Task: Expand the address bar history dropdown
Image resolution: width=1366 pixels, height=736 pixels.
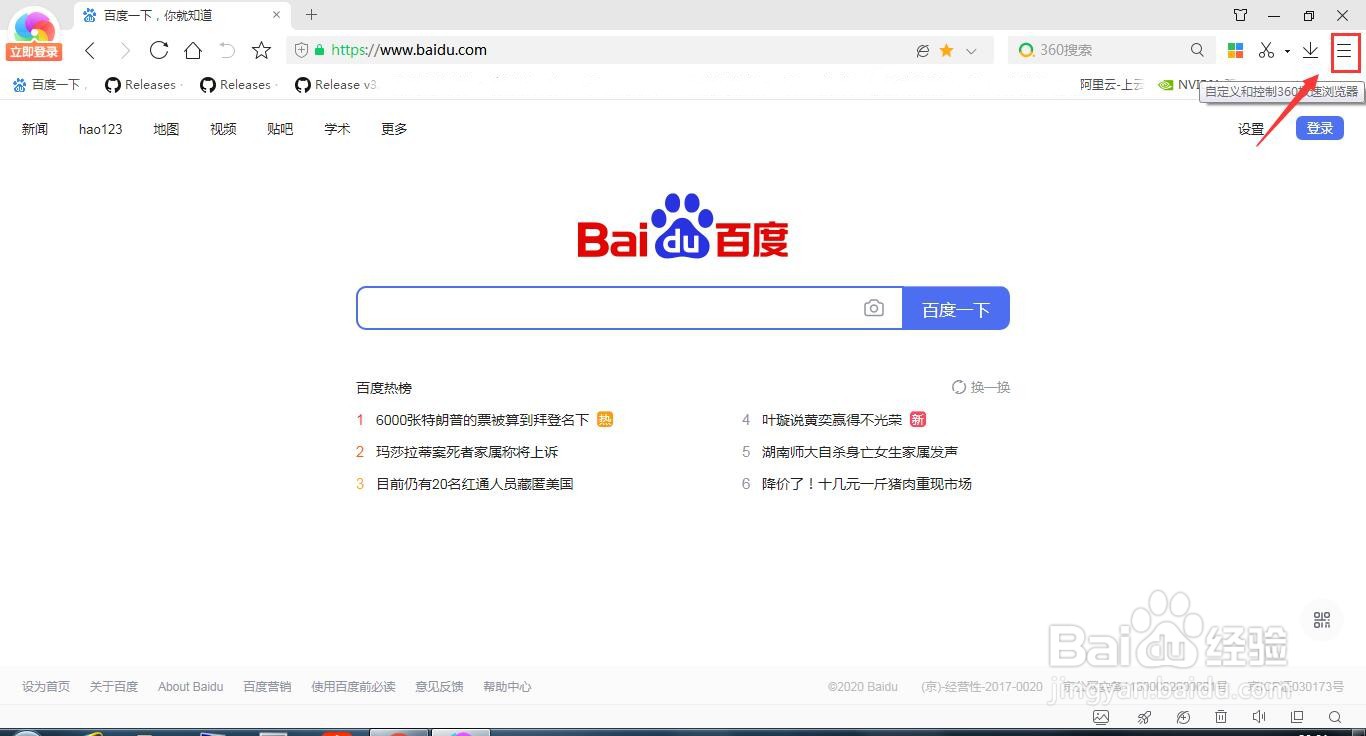Action: coord(971,51)
